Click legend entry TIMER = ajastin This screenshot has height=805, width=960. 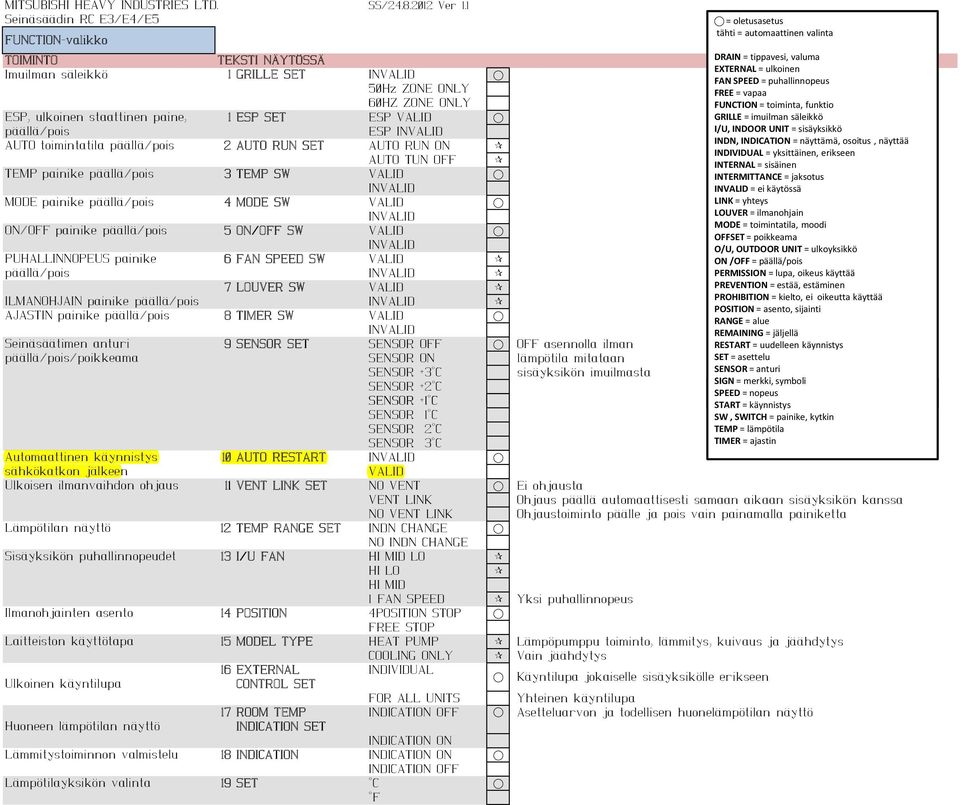[745, 441]
